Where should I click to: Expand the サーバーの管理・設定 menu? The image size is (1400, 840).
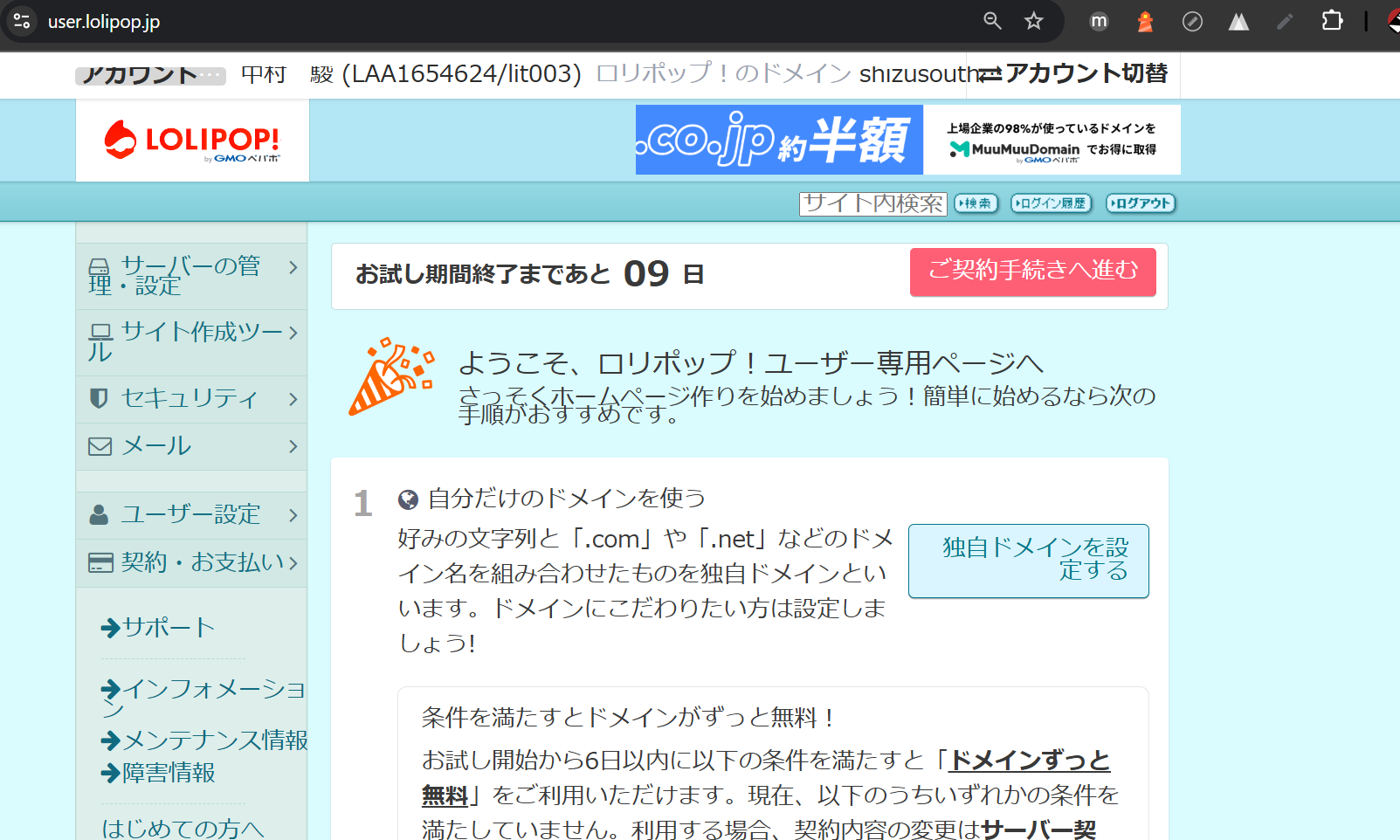(x=191, y=276)
